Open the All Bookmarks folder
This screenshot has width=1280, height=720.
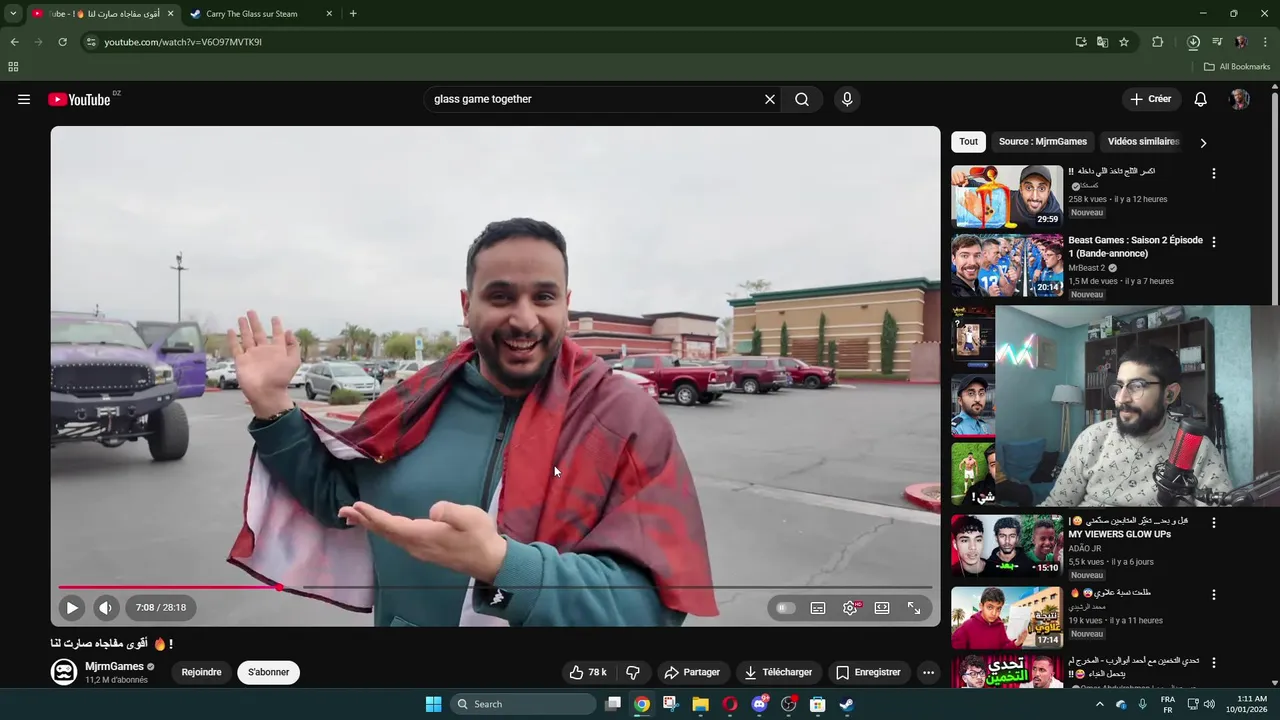[x=1237, y=67]
